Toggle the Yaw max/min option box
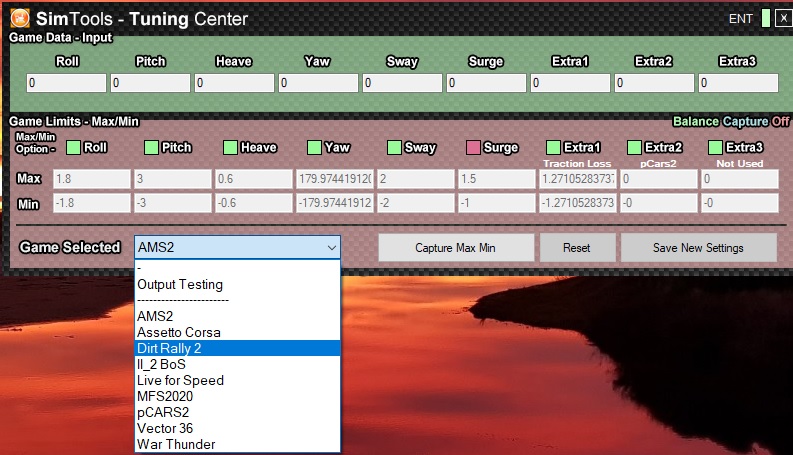This screenshot has height=455, width=793. point(314,148)
